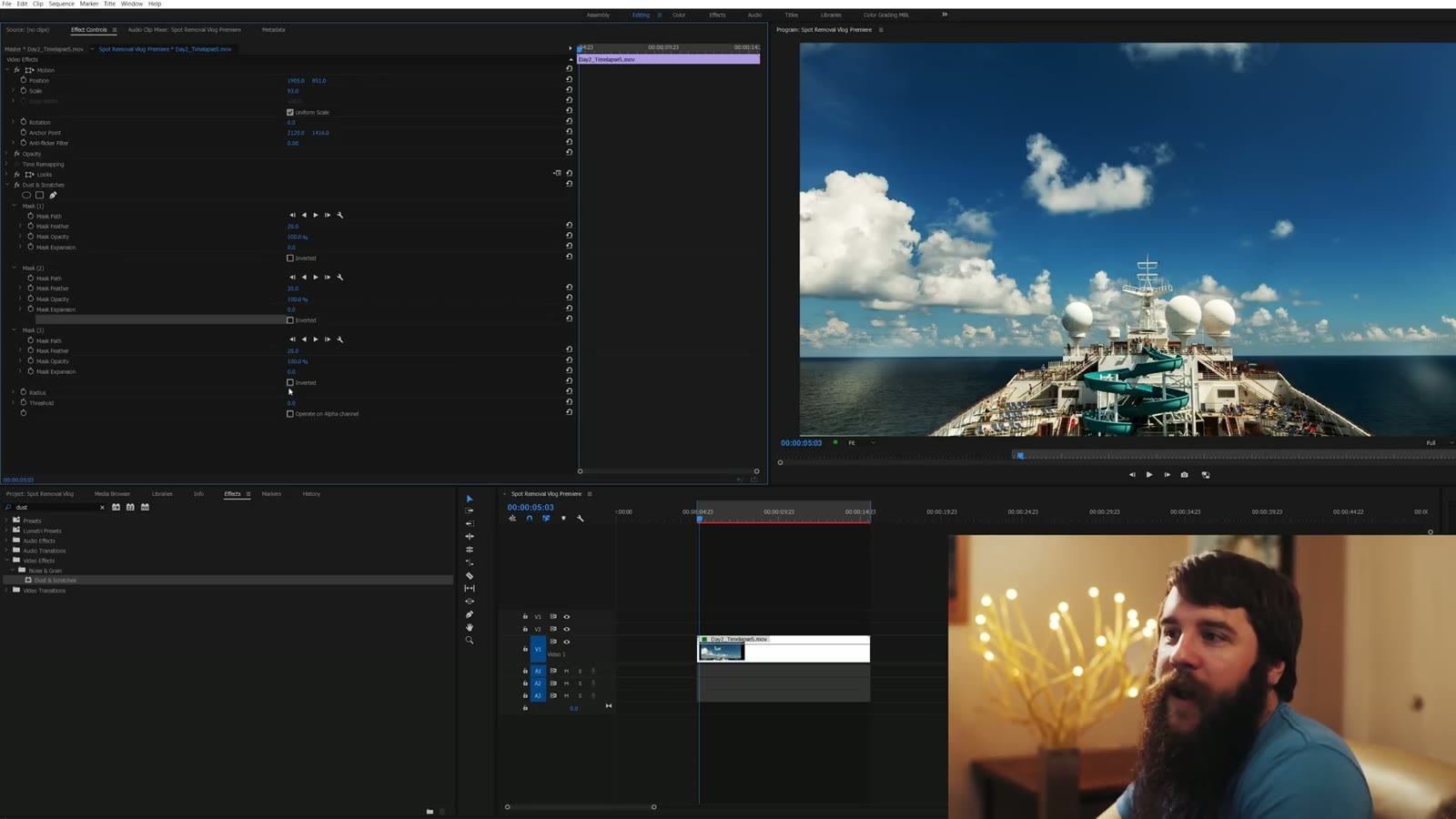
Task: Reset the Dust & Scratches effect
Action: pyautogui.click(x=569, y=184)
